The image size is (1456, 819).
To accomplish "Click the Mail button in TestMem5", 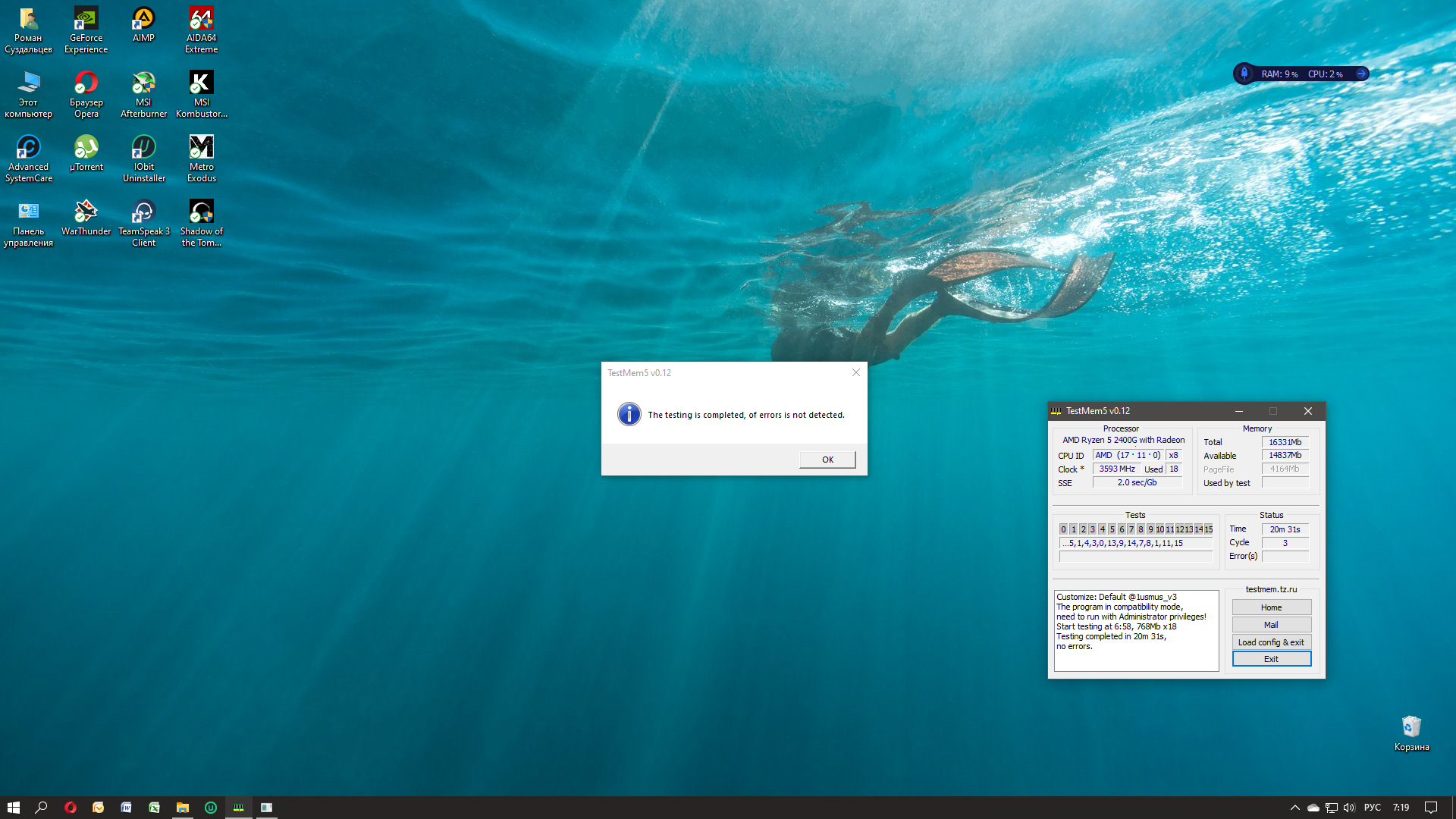I will point(1271,625).
